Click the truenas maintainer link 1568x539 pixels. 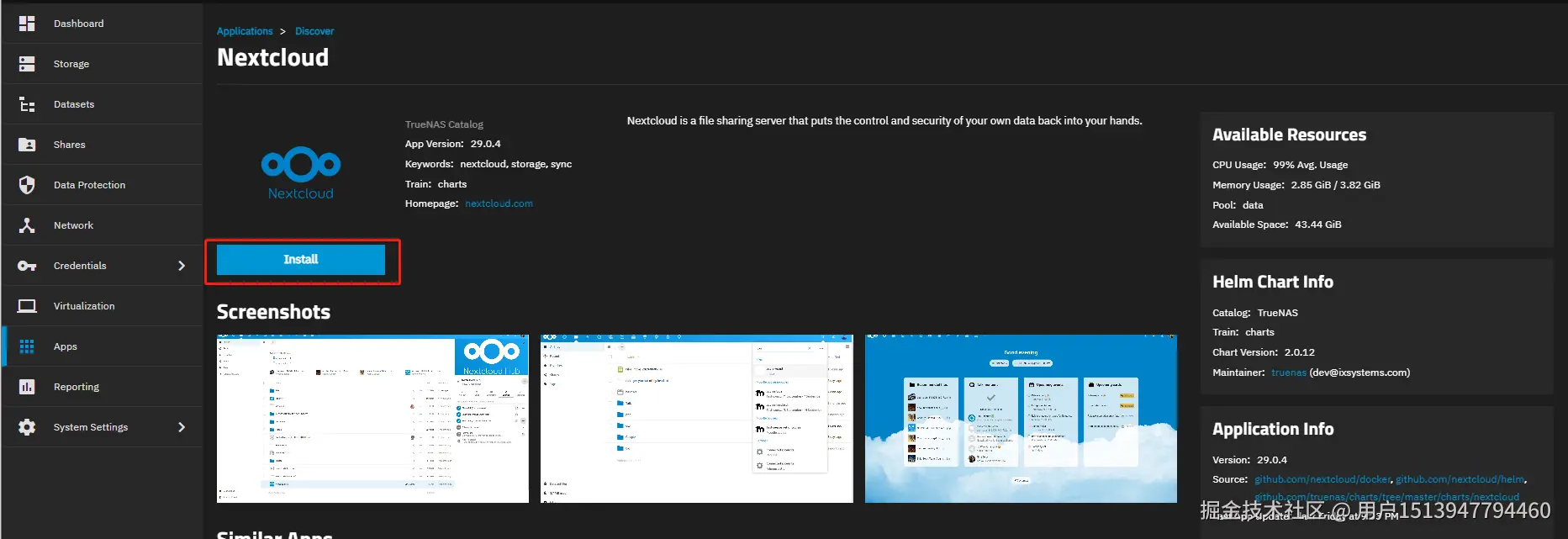[x=1289, y=373]
